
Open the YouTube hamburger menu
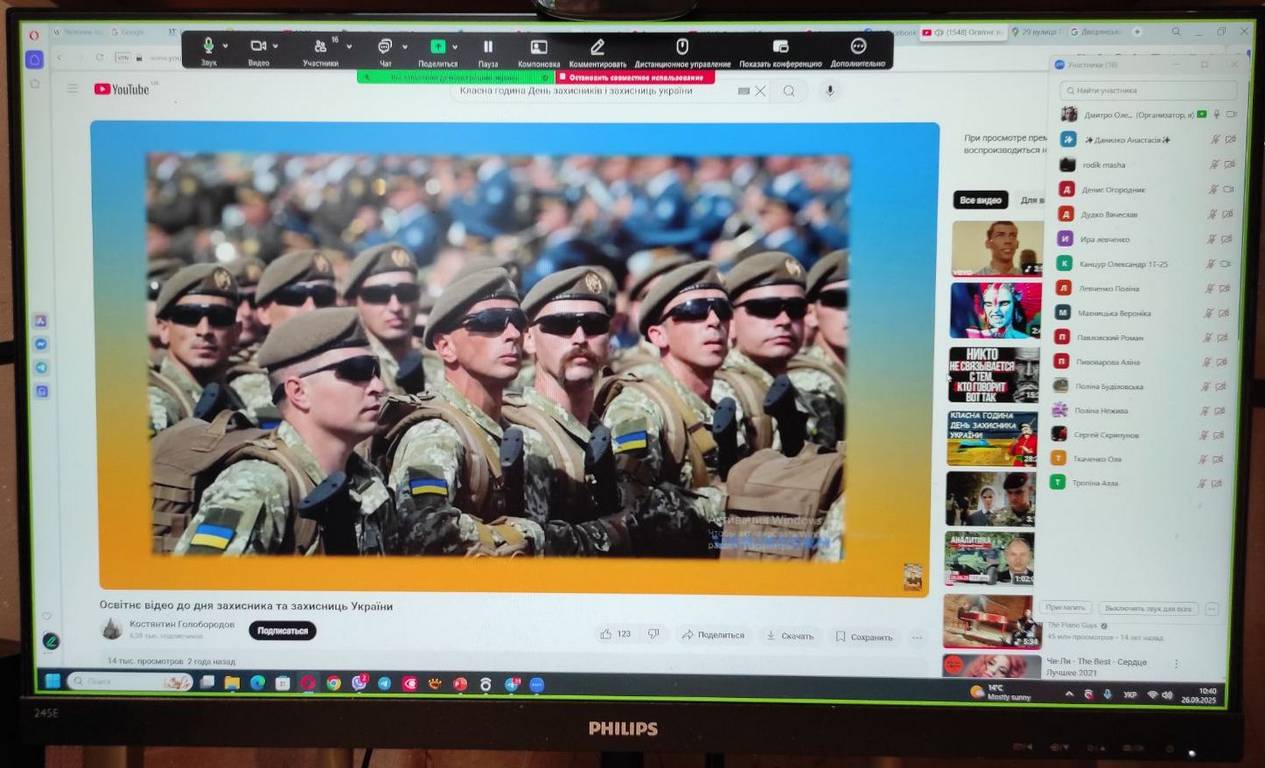[73, 89]
